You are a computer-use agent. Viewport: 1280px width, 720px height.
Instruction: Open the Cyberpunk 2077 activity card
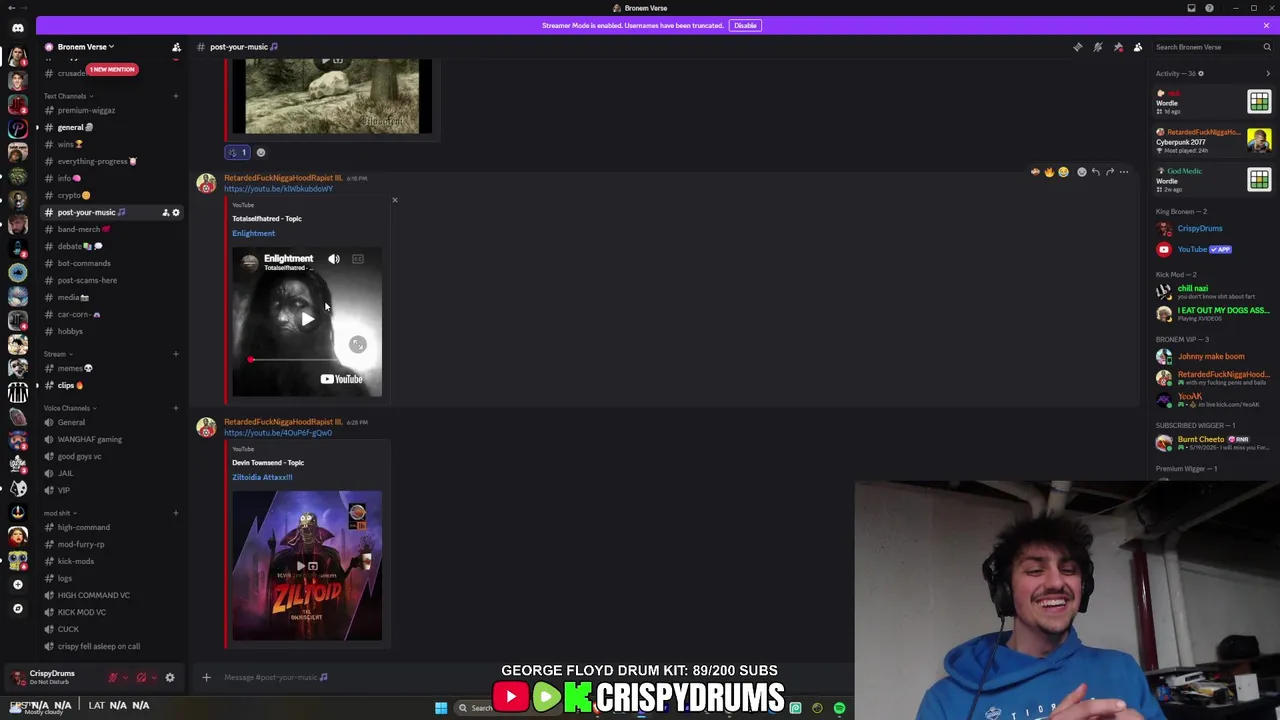coord(1213,140)
